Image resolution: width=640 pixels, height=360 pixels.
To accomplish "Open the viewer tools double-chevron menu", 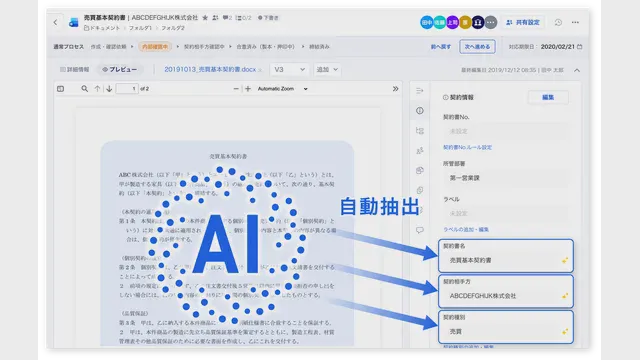I will click(395, 89).
